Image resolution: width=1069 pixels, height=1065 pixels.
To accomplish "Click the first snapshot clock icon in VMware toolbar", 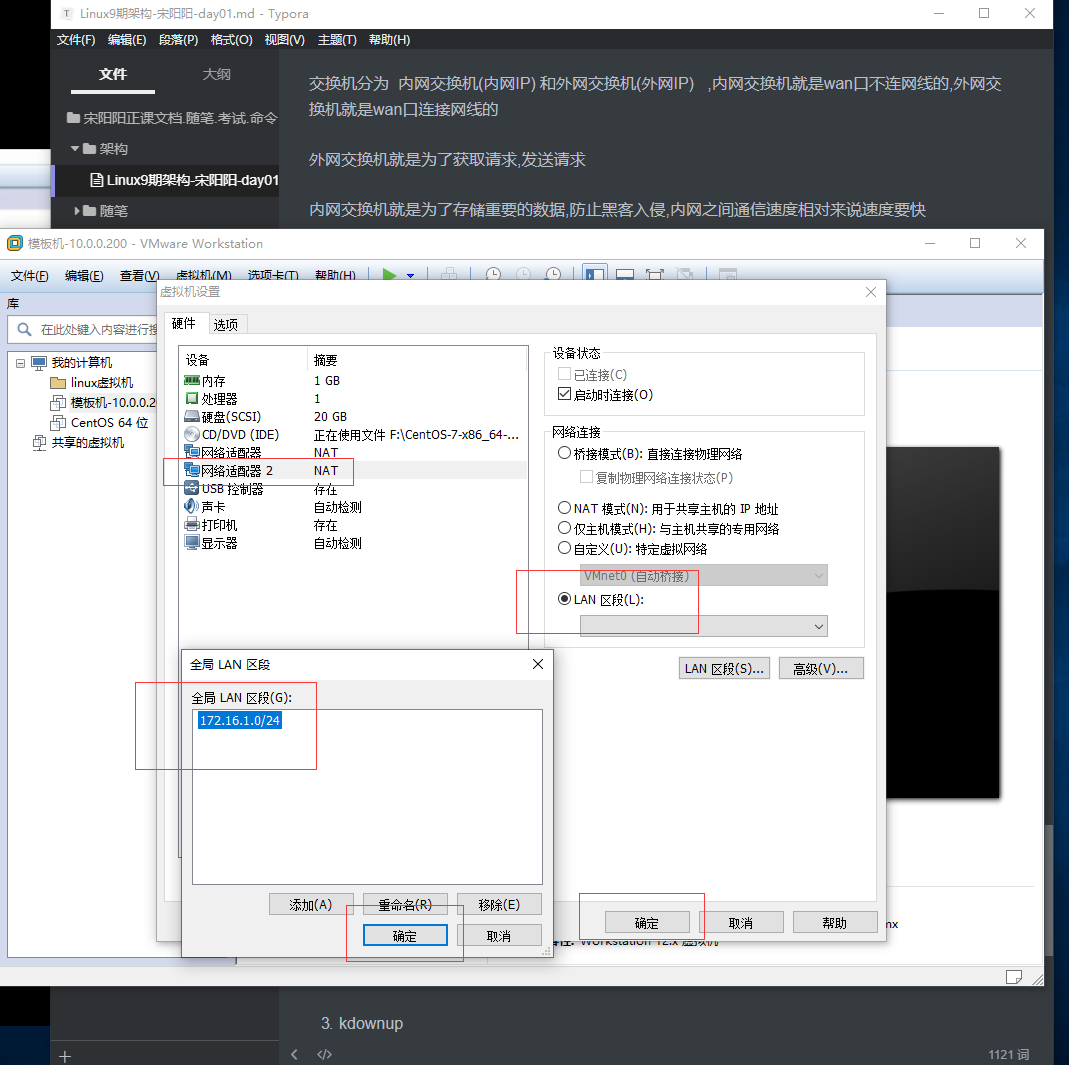I will pyautogui.click(x=493, y=275).
